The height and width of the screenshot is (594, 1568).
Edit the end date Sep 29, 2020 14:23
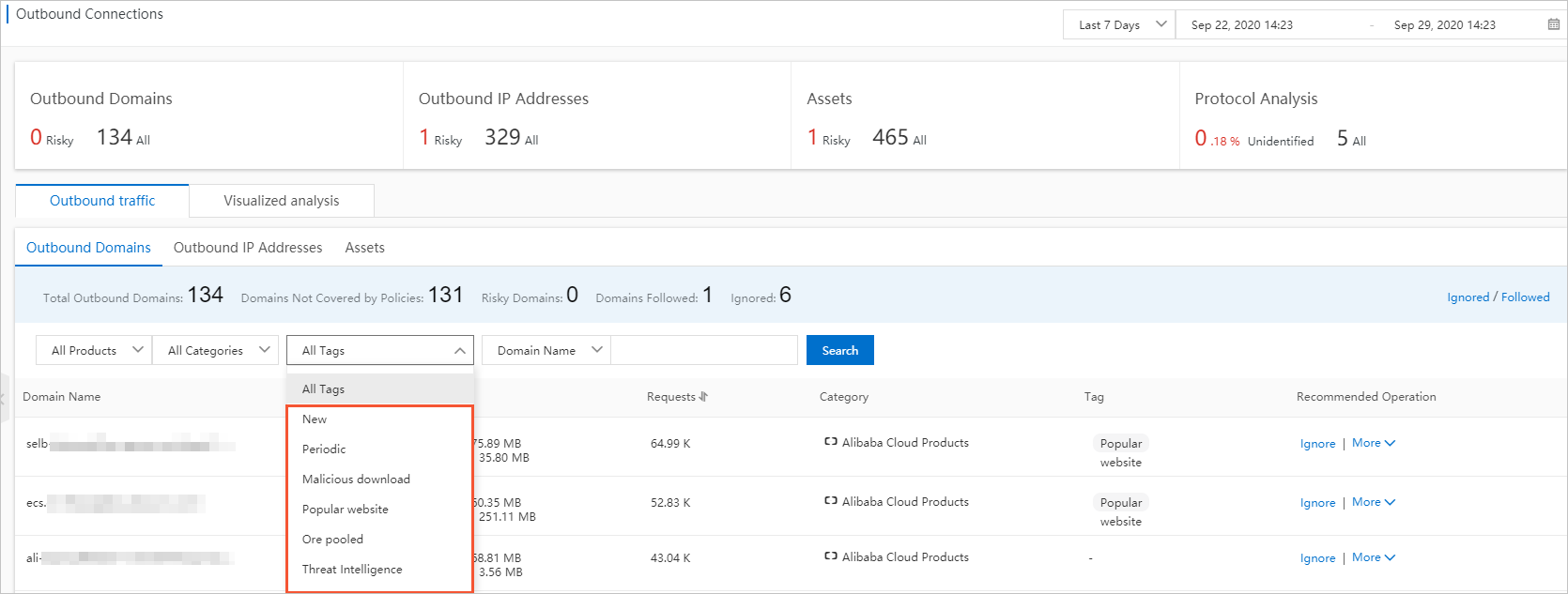pyautogui.click(x=1445, y=25)
